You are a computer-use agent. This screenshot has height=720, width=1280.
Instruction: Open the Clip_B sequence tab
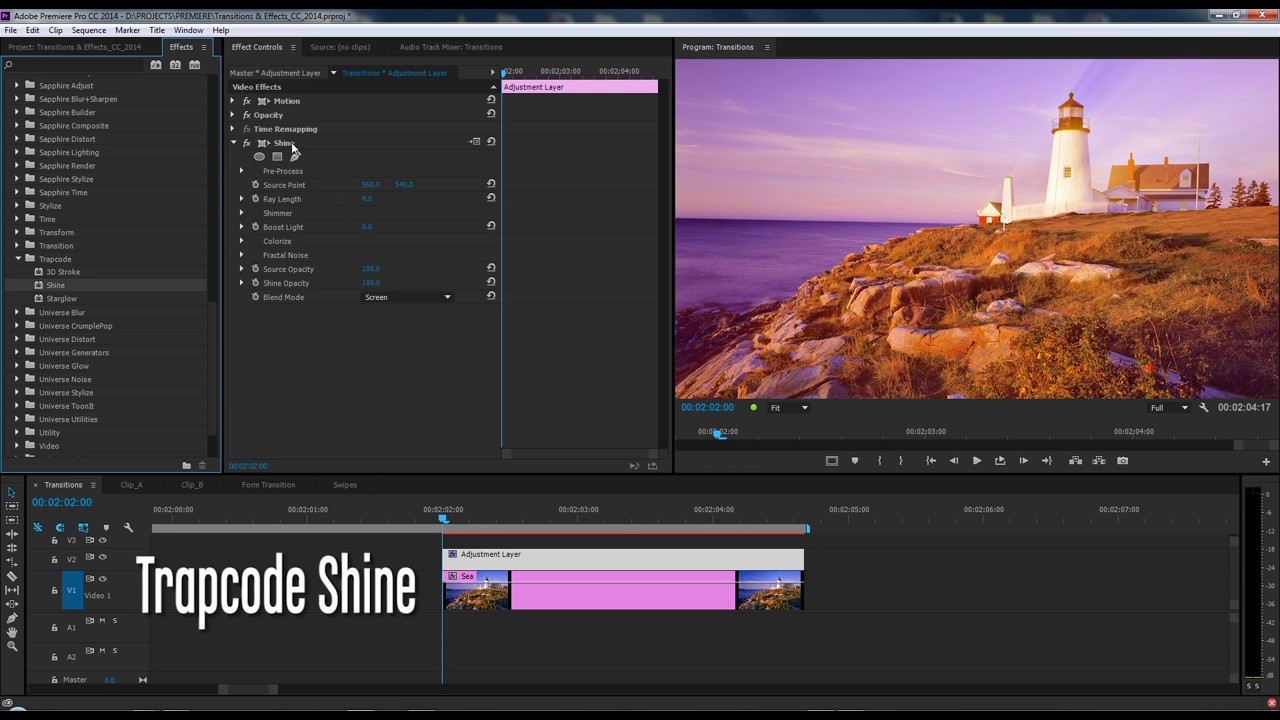pyautogui.click(x=192, y=485)
